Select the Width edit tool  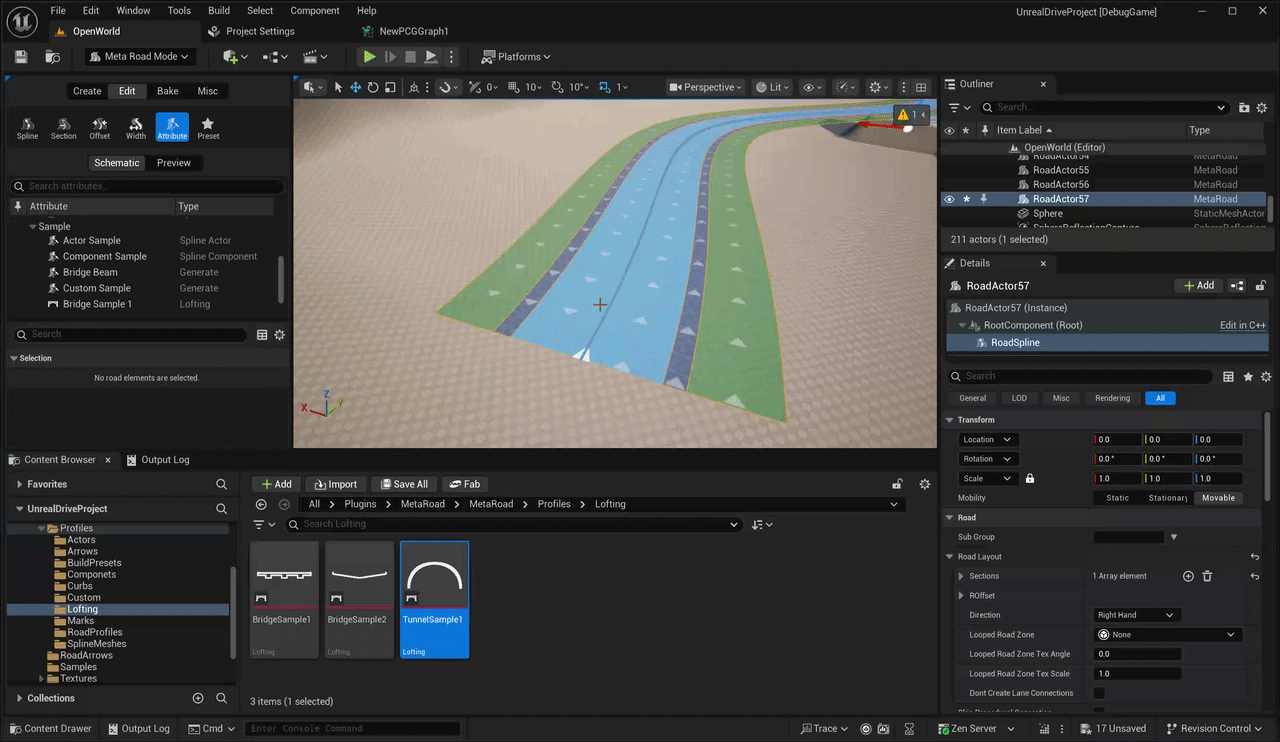pos(136,128)
